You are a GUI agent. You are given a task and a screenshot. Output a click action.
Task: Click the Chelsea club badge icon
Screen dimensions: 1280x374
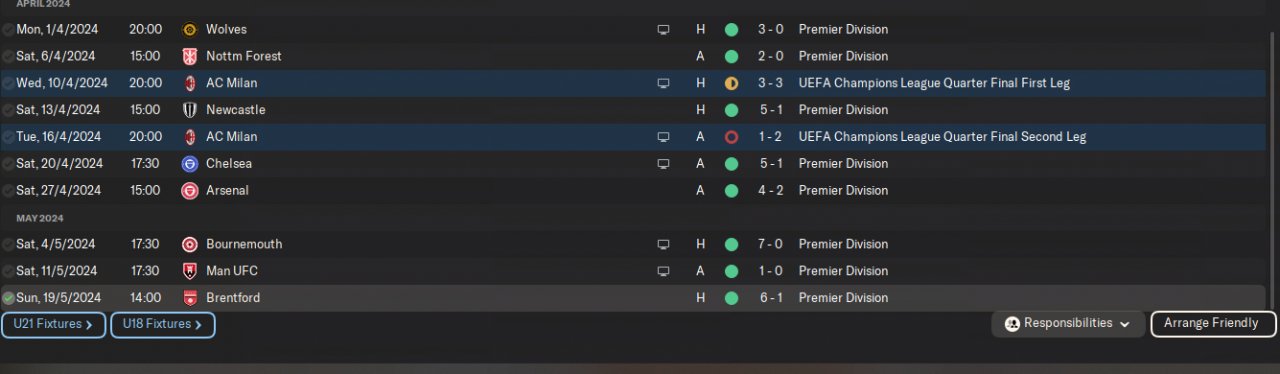(190, 164)
